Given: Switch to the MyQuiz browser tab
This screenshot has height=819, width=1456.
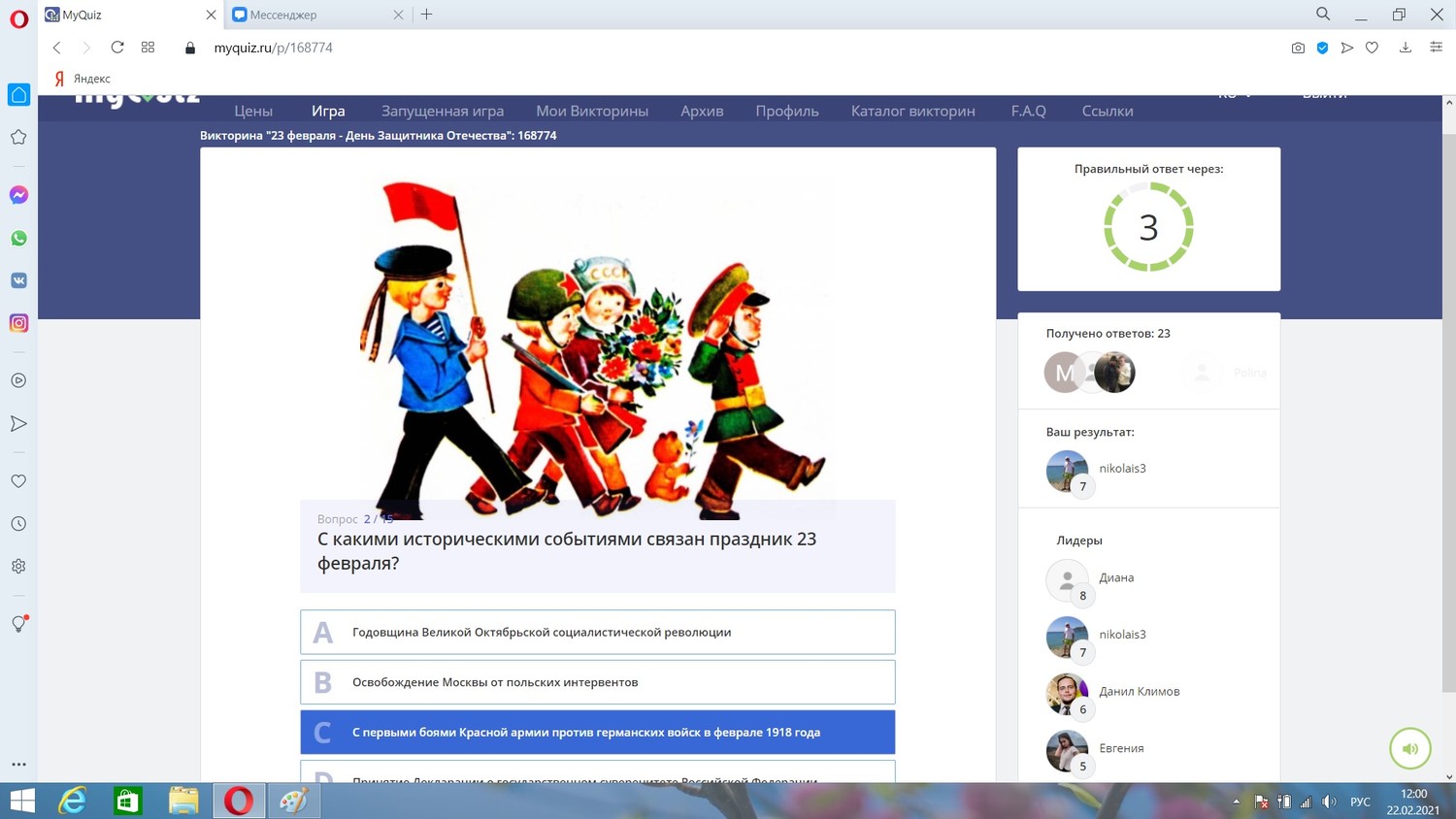Looking at the screenshot, I should coord(130,15).
